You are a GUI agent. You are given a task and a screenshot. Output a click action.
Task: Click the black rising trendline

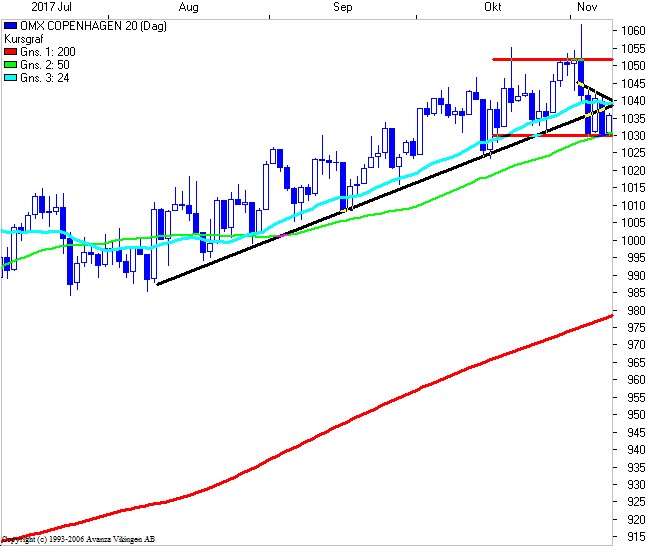pos(384,194)
